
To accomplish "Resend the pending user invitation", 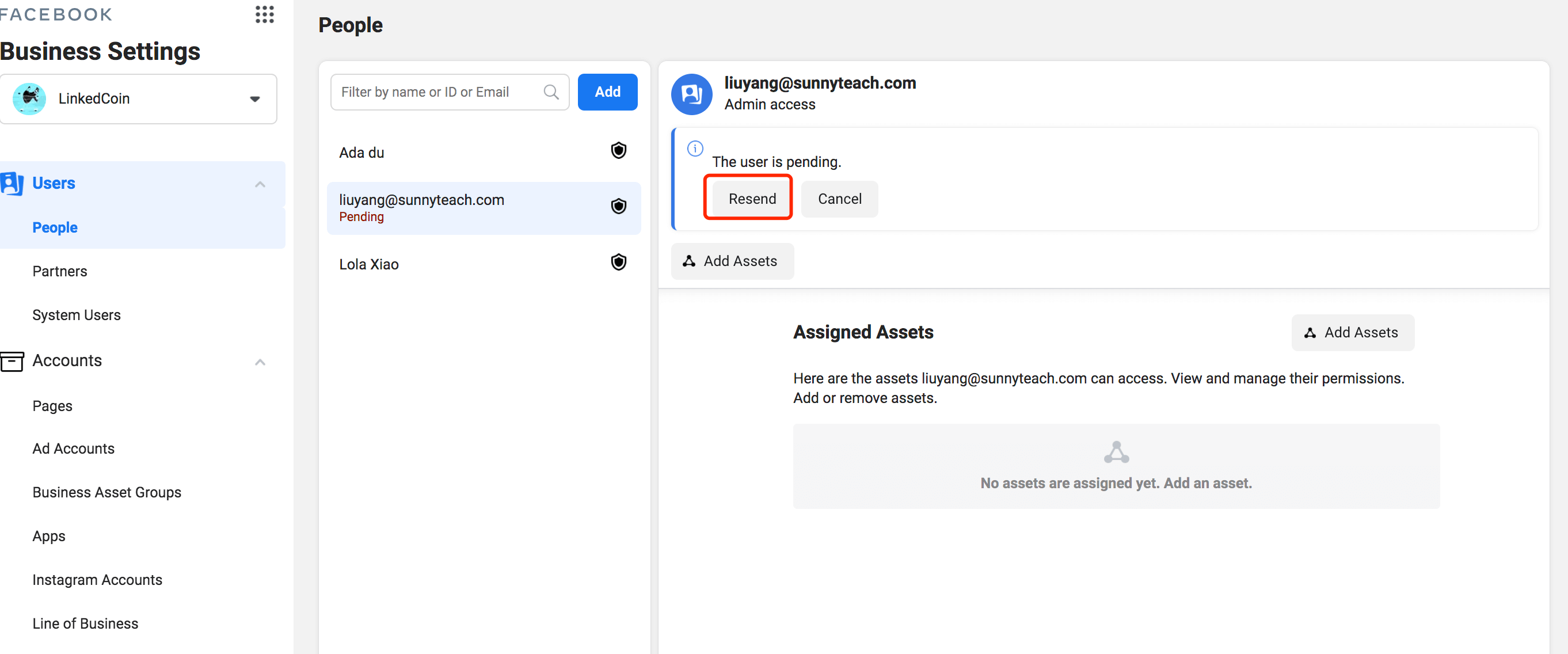I will point(752,199).
